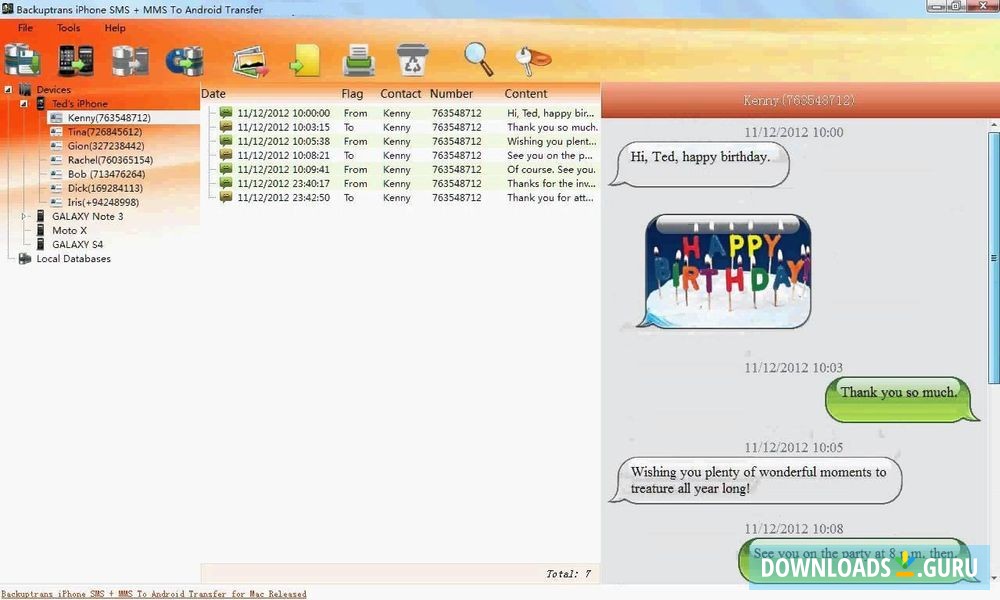Click the 'Of course. See you.' content cell

tap(552, 169)
